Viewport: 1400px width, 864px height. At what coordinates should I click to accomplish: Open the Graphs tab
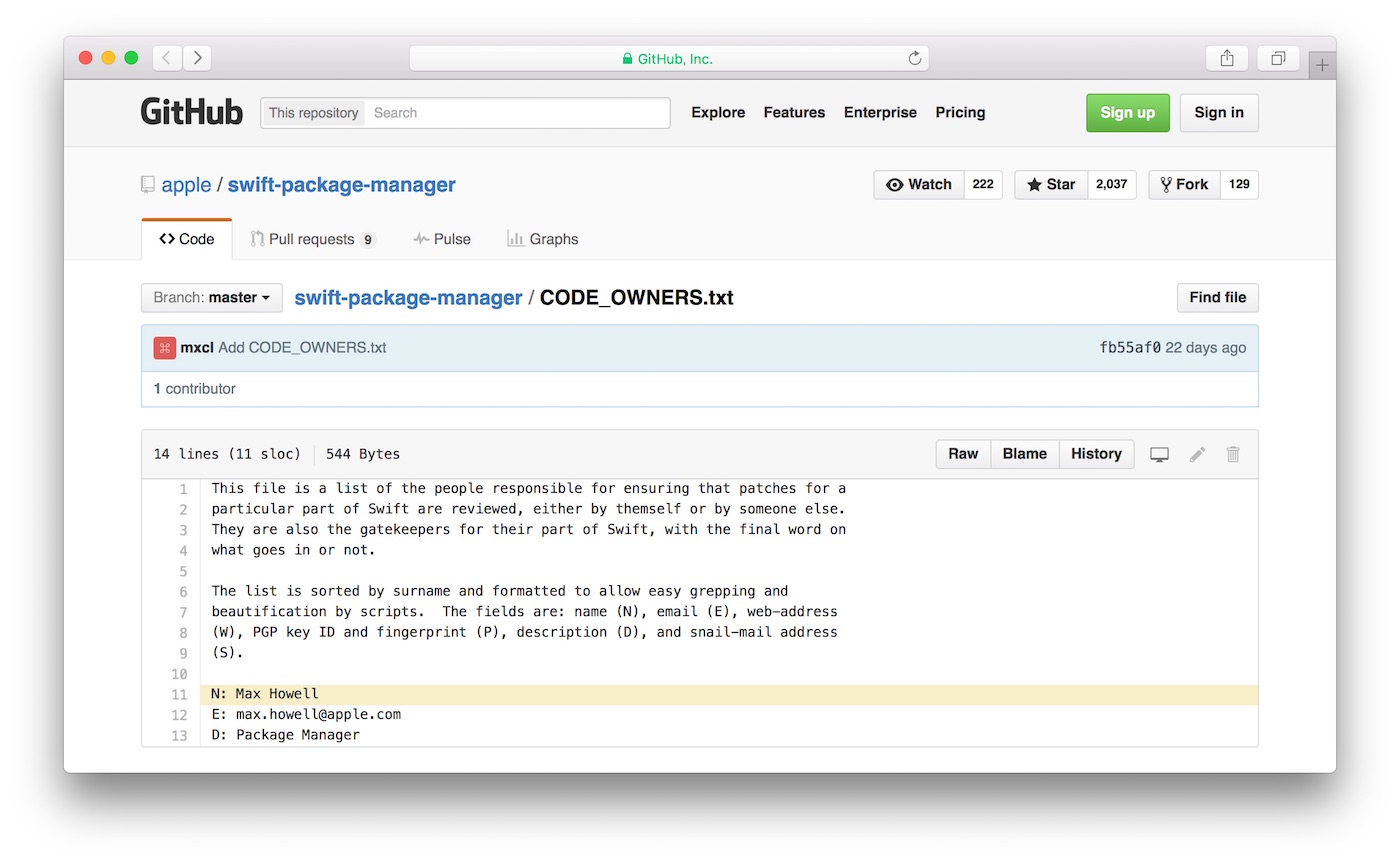pos(543,240)
